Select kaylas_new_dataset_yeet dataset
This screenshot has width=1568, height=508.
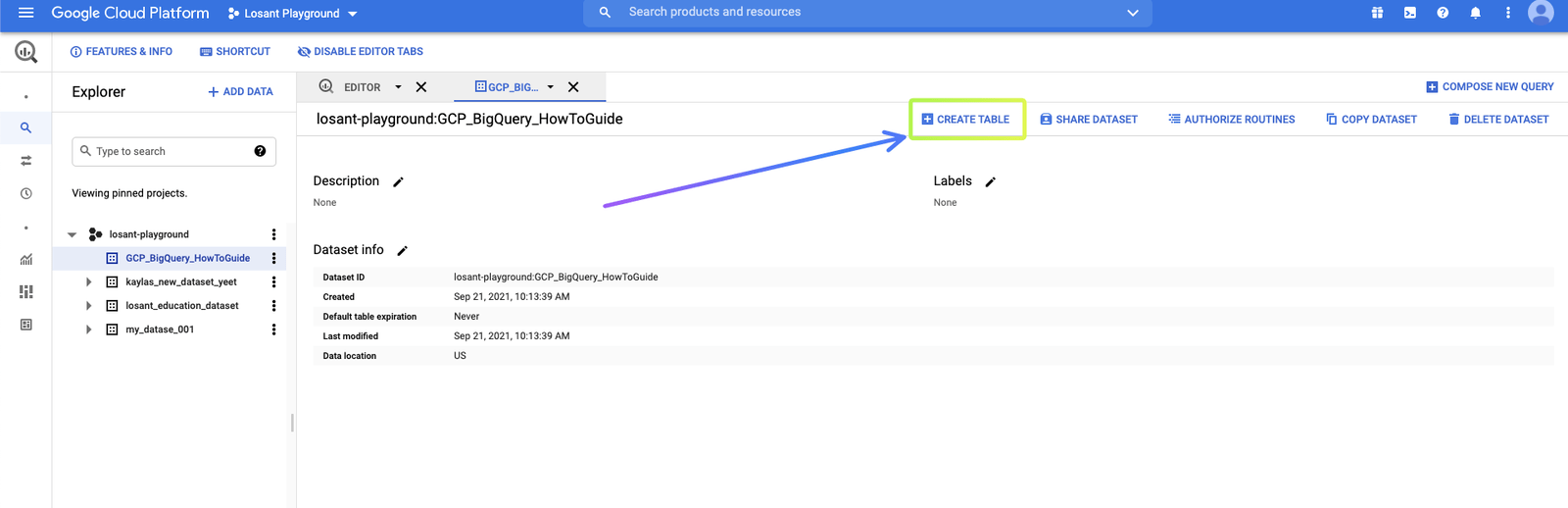(x=180, y=282)
